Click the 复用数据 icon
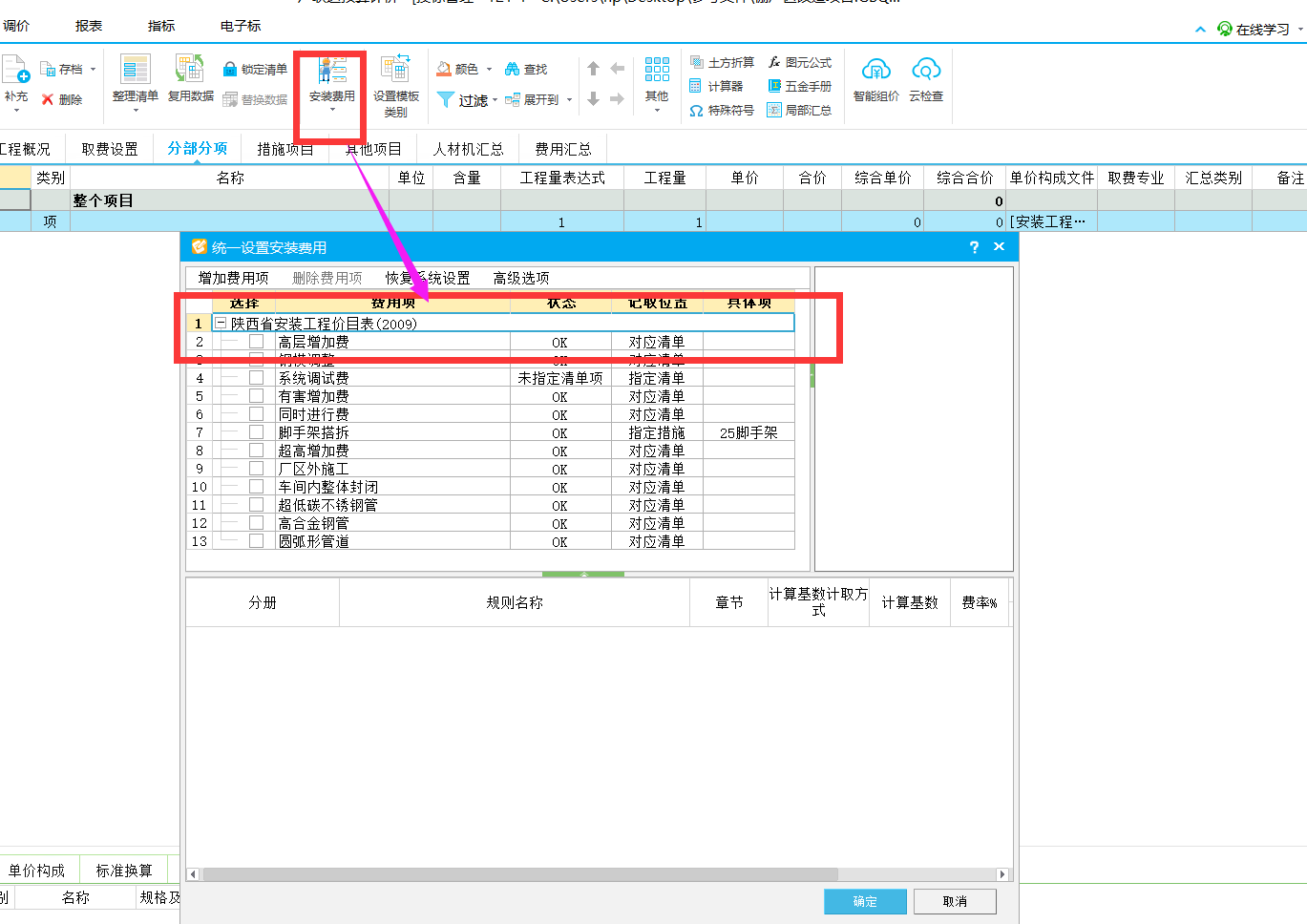Image resolution: width=1307 pixels, height=924 pixels. pos(190,70)
